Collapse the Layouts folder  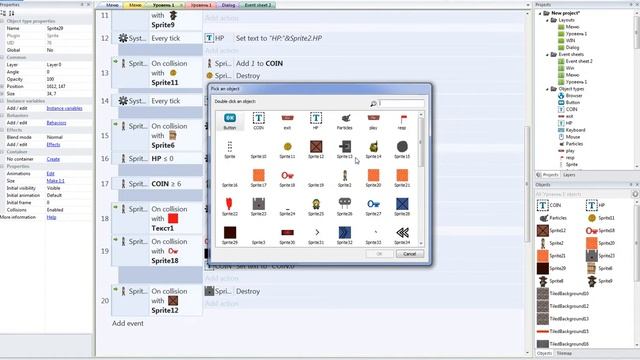pos(547,20)
